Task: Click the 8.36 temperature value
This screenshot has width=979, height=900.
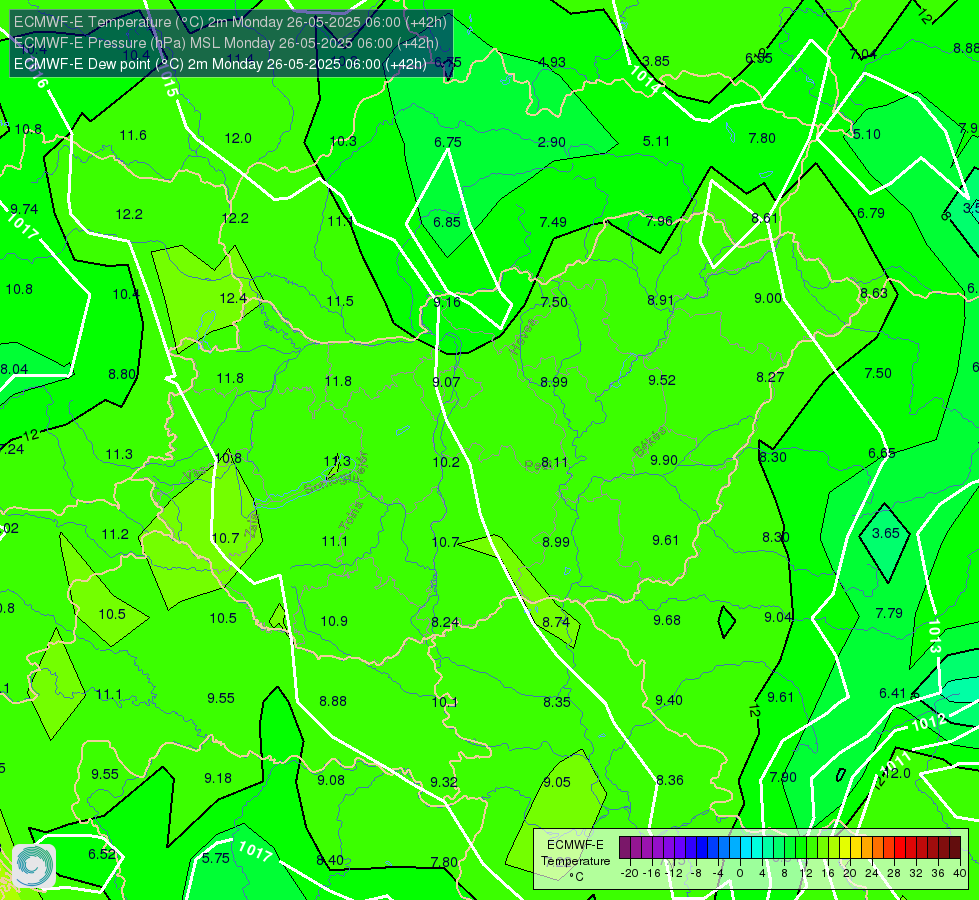Action: (670, 780)
